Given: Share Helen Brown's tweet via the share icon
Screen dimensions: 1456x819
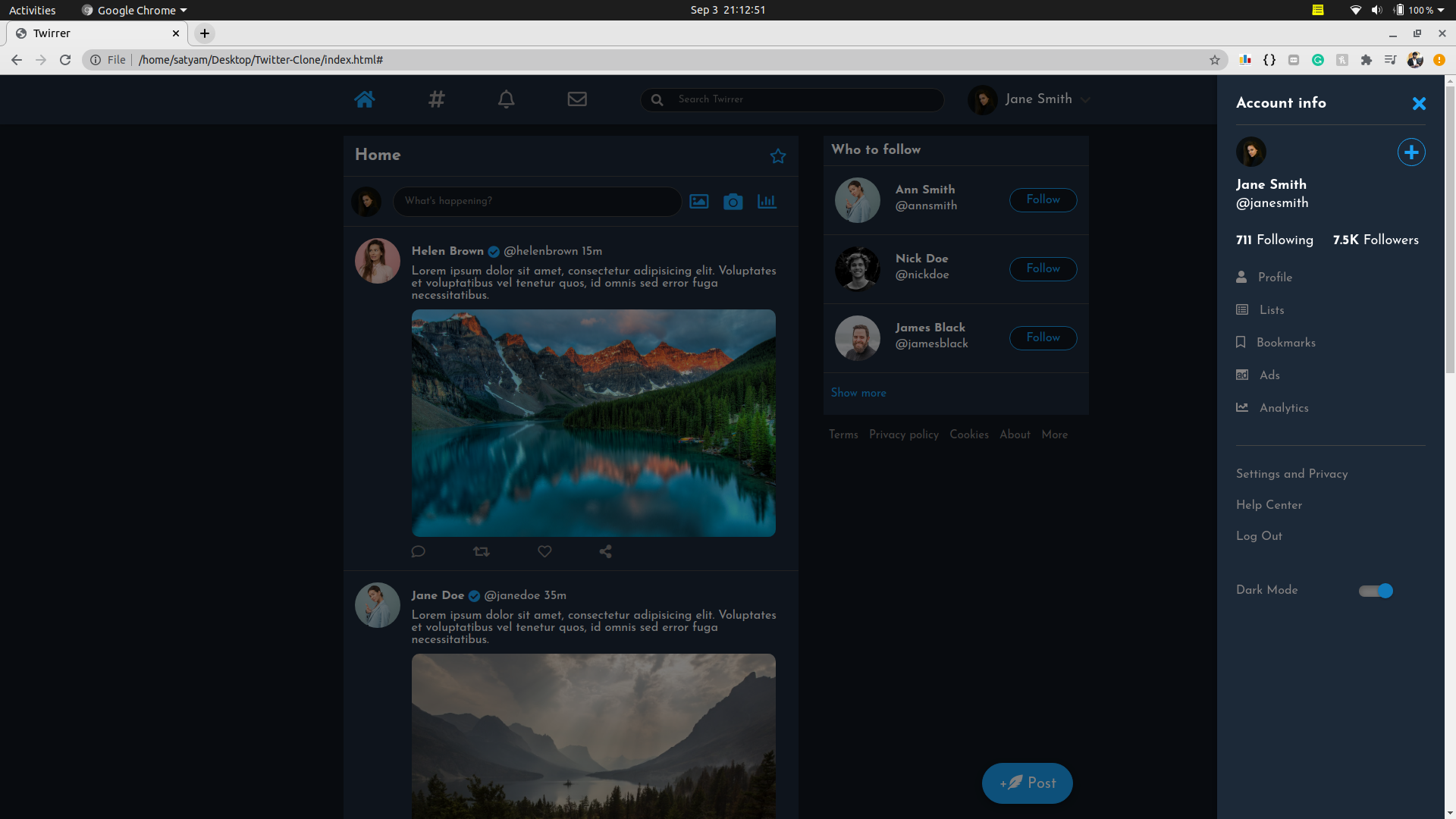Looking at the screenshot, I should click(604, 551).
